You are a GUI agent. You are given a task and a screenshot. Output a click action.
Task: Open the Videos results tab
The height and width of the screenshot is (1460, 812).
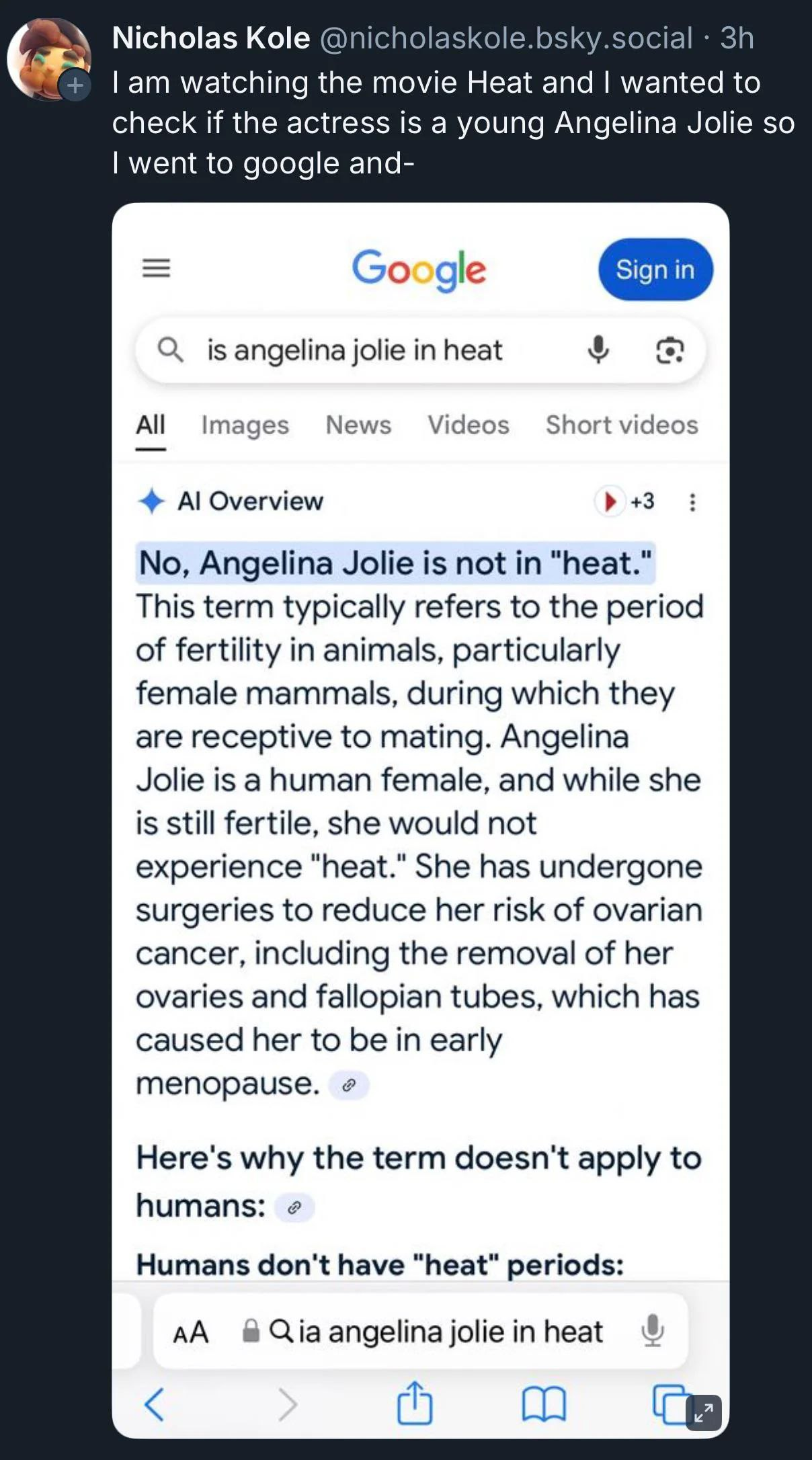[x=469, y=425]
